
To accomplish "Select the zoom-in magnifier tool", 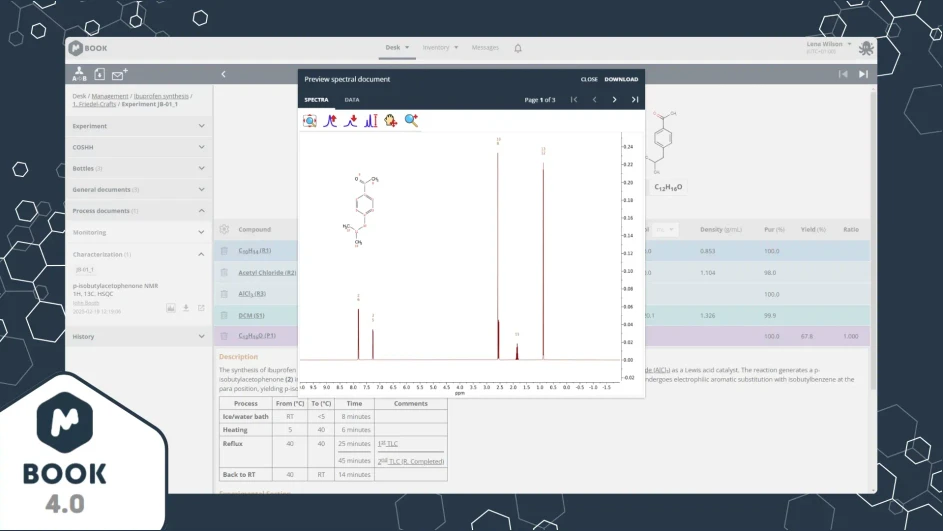I will coord(411,121).
